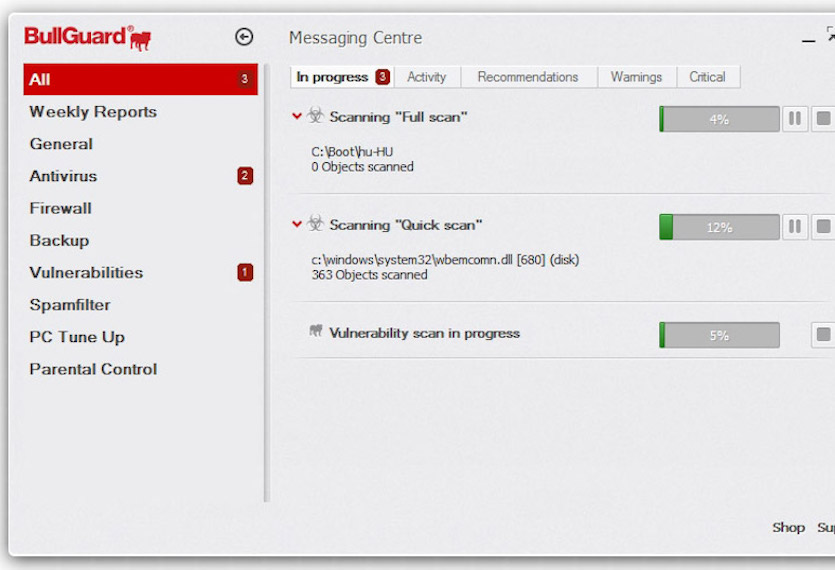Stop the Quick scan
Viewport: 835px width, 570px height.
coord(823,227)
